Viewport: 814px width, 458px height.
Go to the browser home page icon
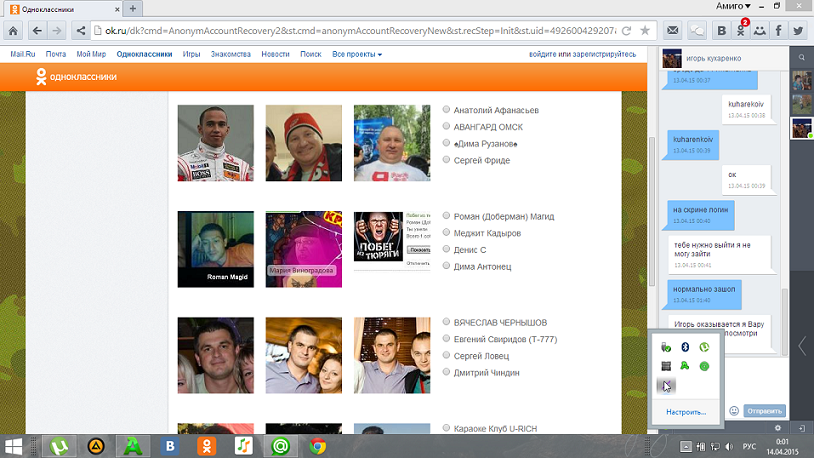pyautogui.click(x=13, y=31)
